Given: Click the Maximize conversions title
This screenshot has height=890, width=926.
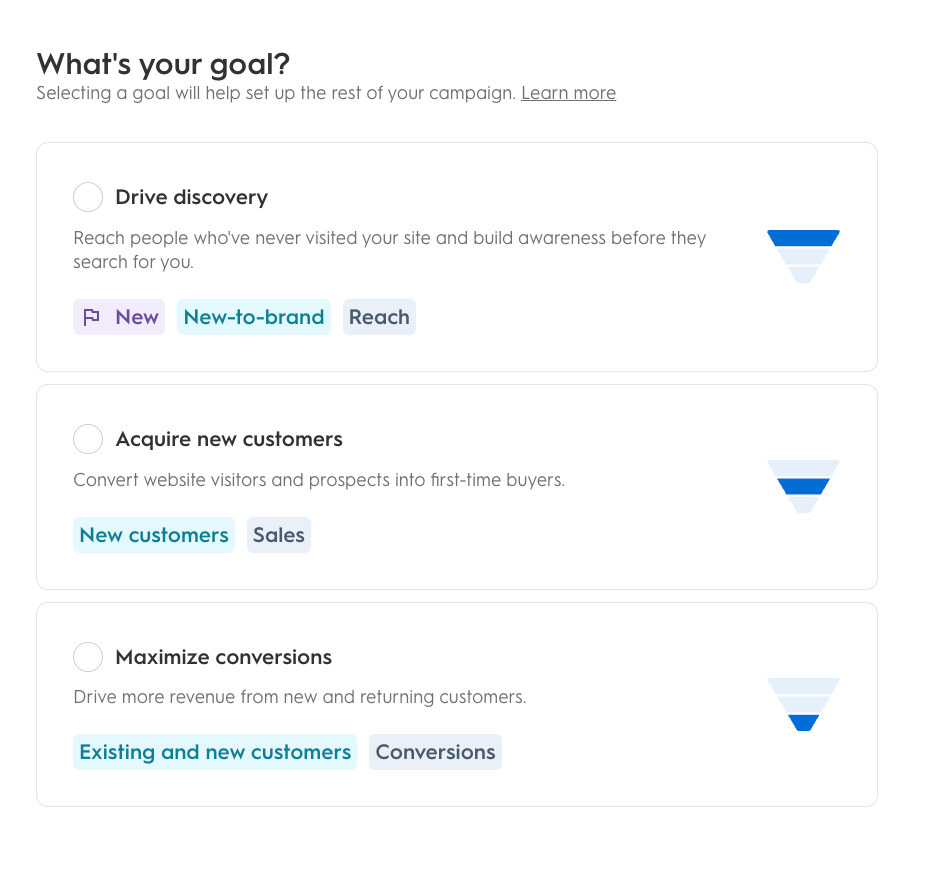Looking at the screenshot, I should click(x=224, y=657).
